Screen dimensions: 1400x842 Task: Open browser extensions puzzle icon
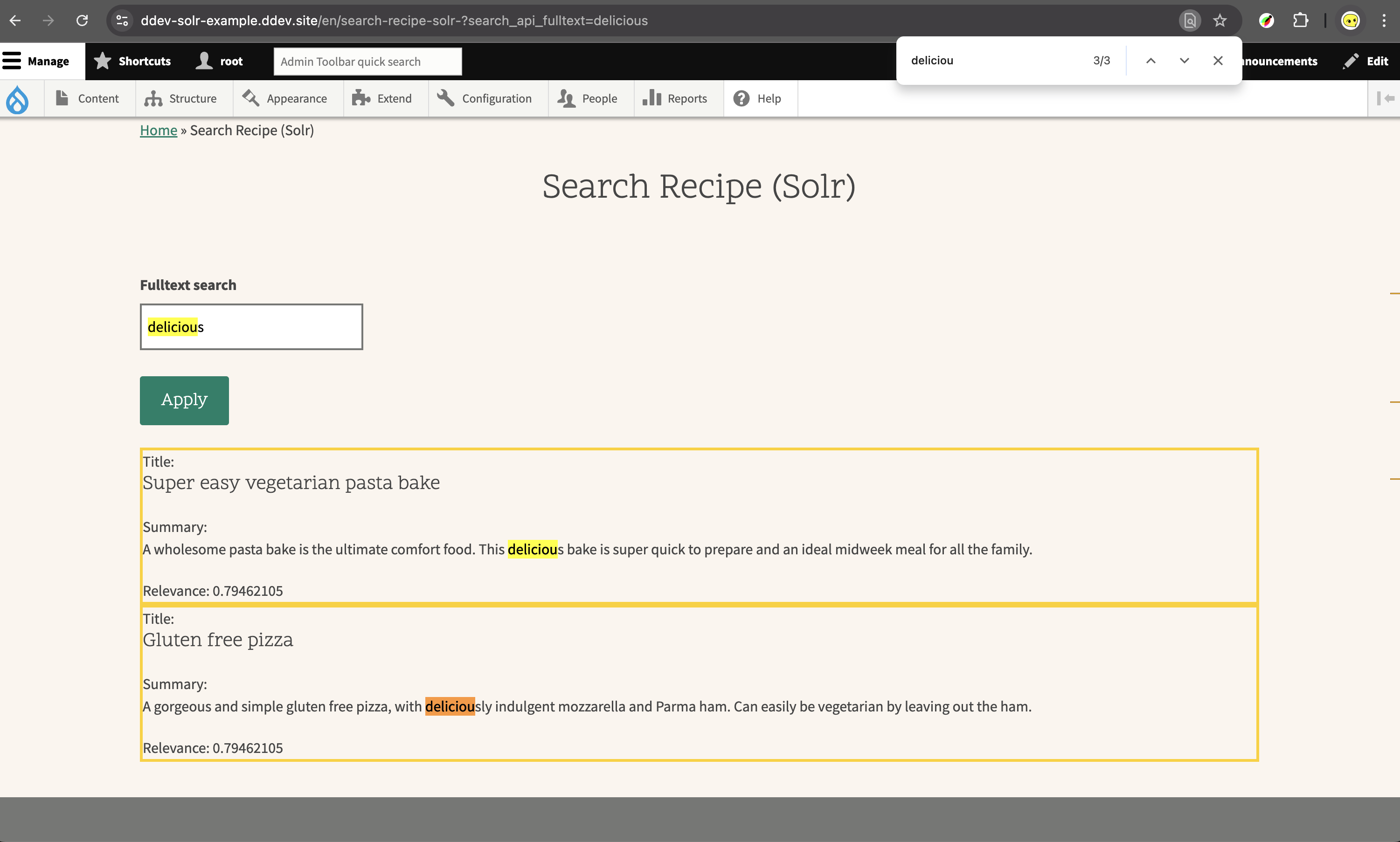[1300, 21]
